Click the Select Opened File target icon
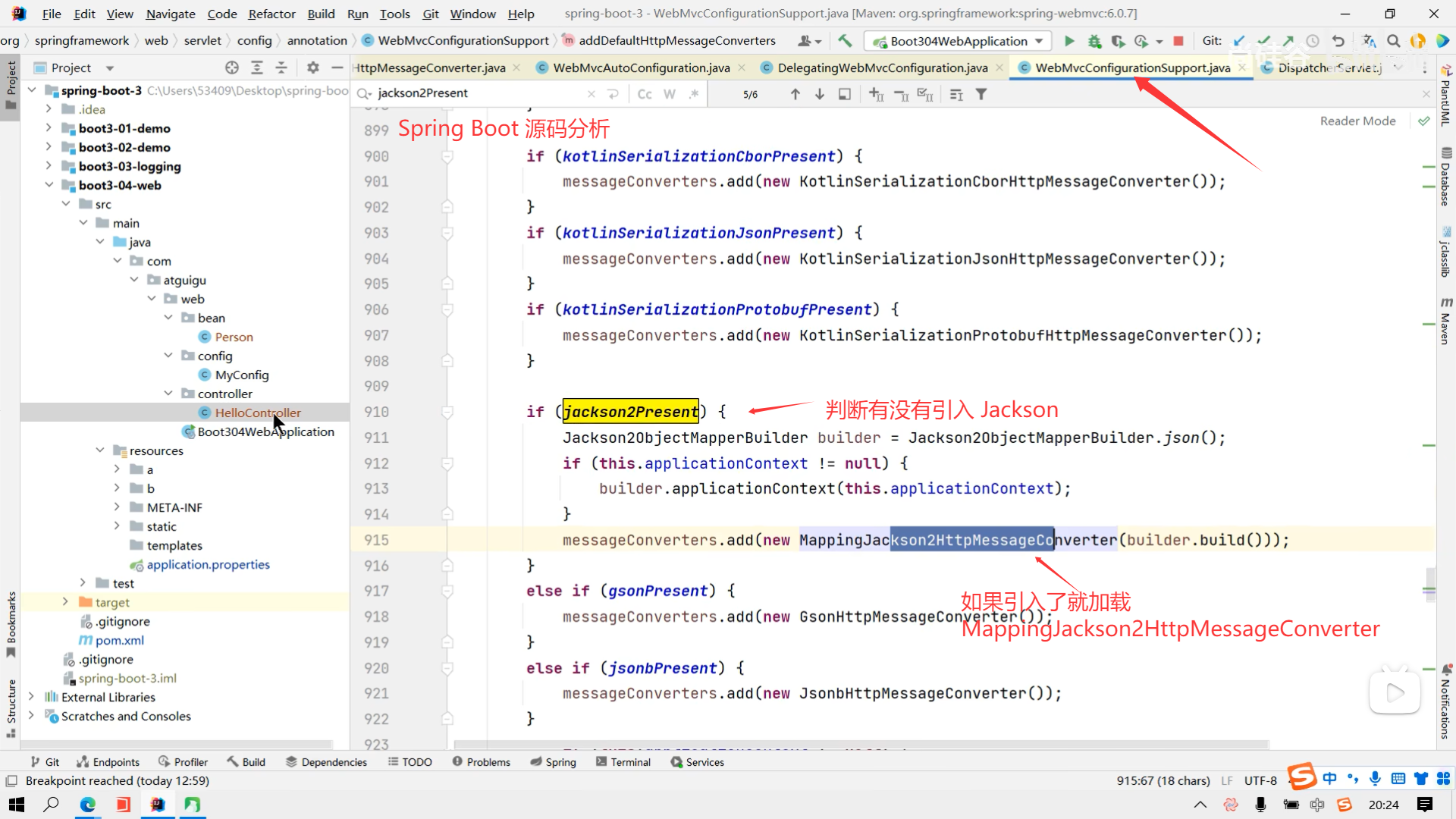Image resolution: width=1456 pixels, height=819 pixels. point(232,67)
